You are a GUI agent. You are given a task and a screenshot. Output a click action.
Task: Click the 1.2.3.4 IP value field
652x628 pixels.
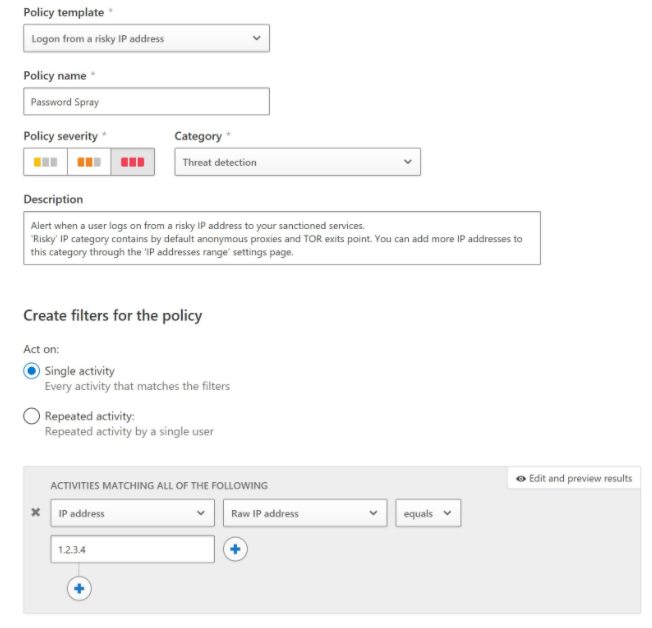pos(133,549)
